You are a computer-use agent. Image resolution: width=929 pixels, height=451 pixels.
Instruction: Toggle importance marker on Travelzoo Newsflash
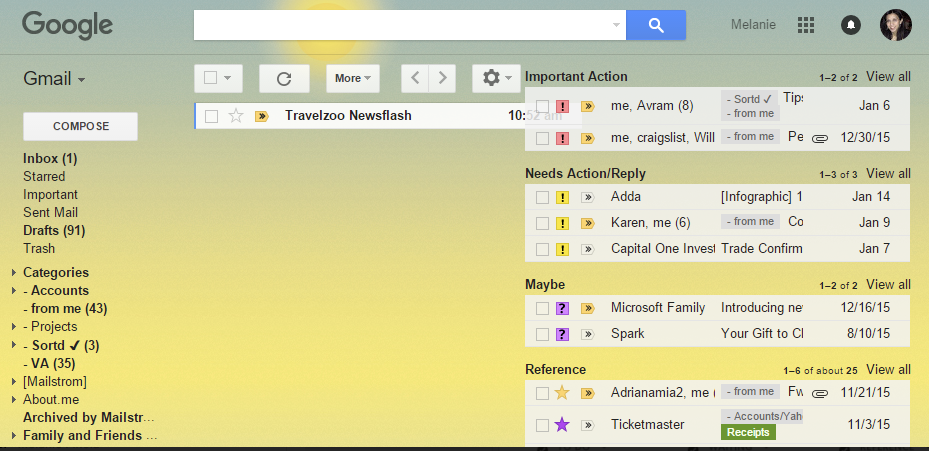(x=262, y=116)
